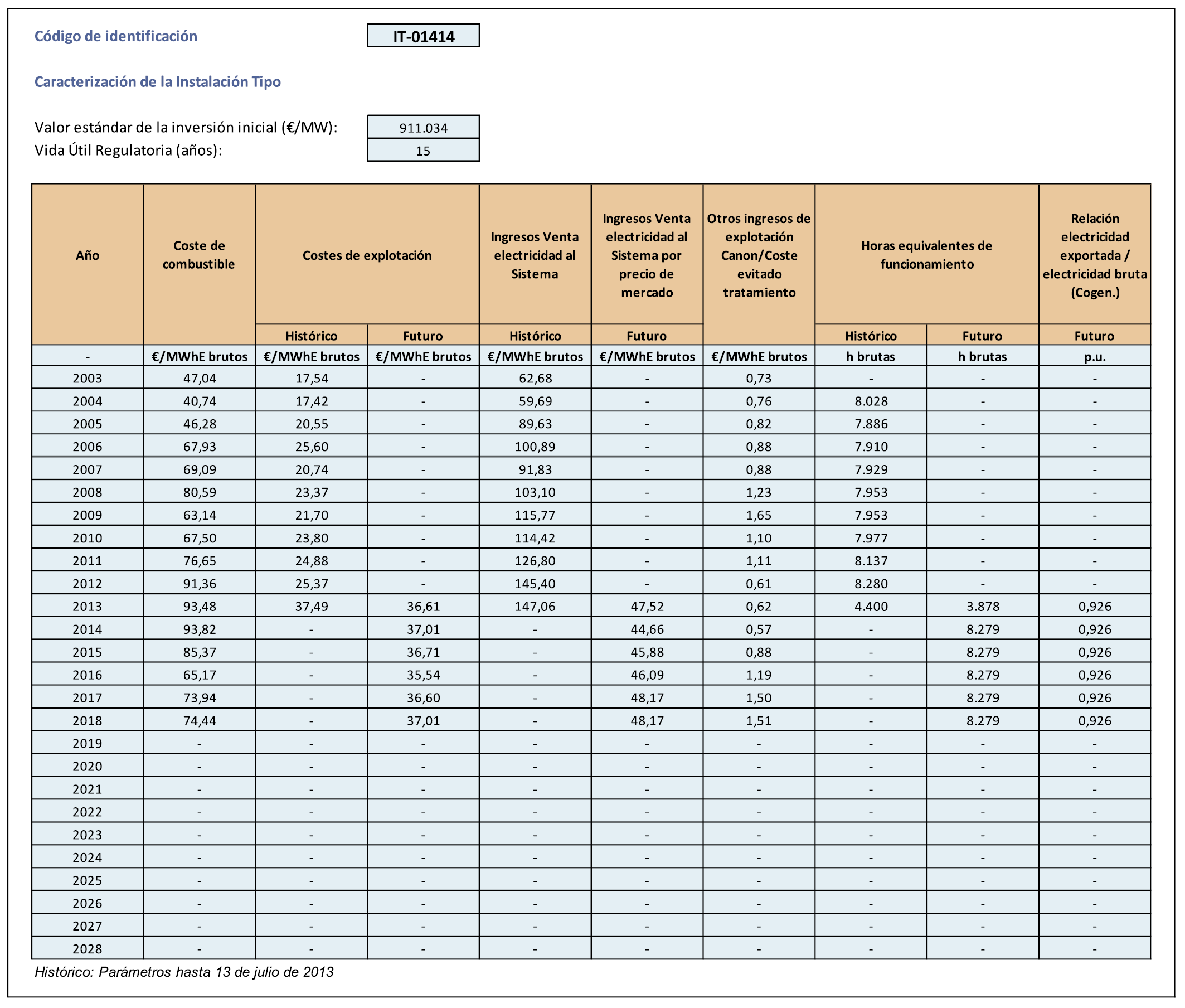Select sales income 100,89 in 2006

coord(535,447)
